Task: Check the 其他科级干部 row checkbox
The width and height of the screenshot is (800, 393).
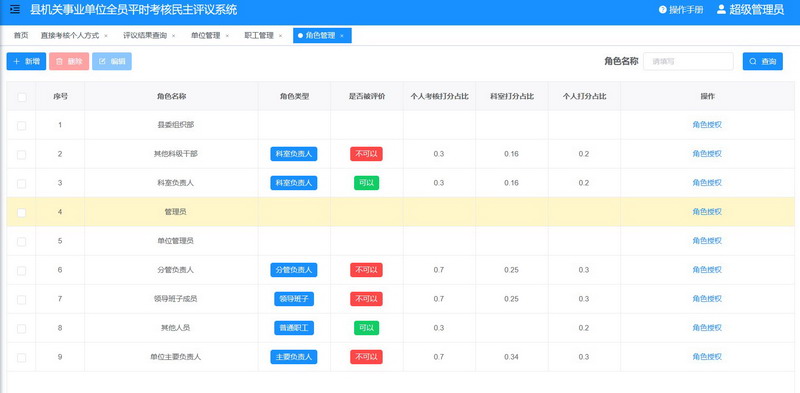Action: click(21, 155)
